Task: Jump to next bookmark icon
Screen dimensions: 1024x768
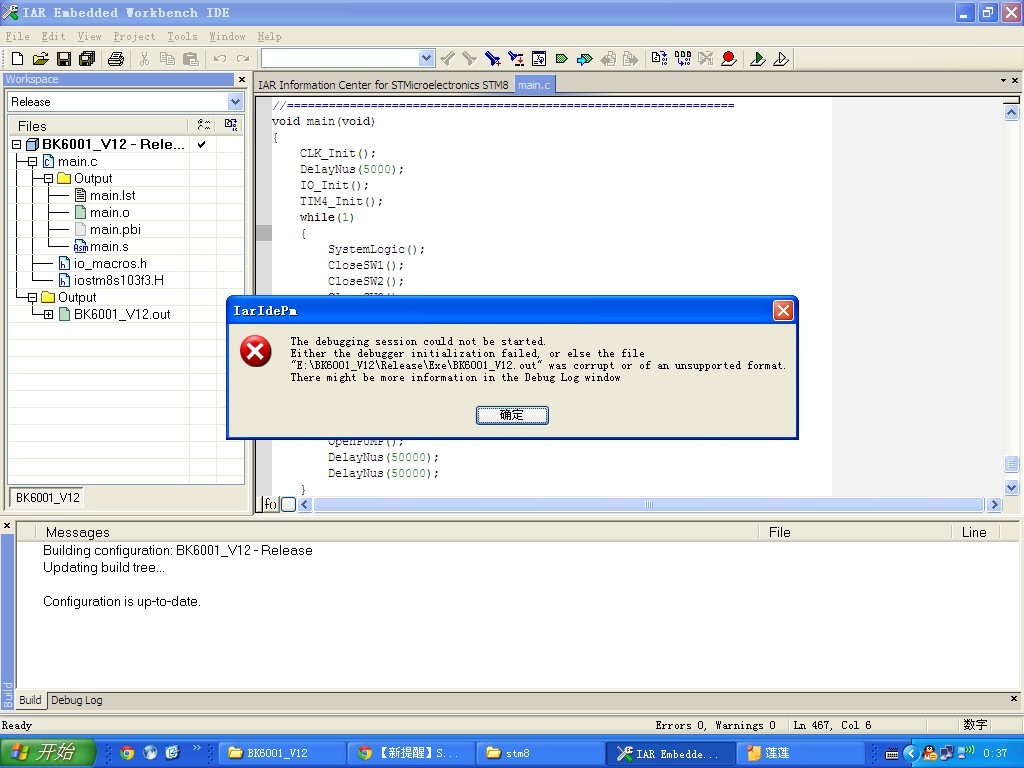Action: pyautogui.click(x=584, y=59)
